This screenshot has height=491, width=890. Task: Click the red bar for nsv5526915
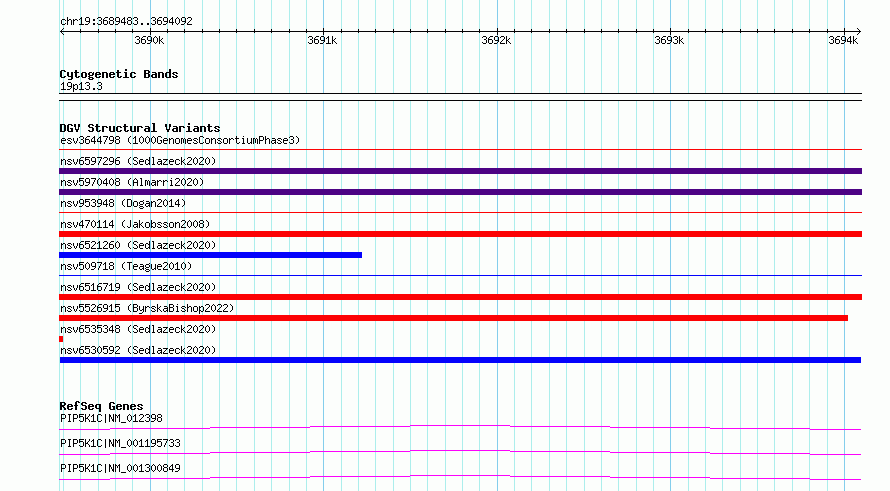[x=454, y=318]
